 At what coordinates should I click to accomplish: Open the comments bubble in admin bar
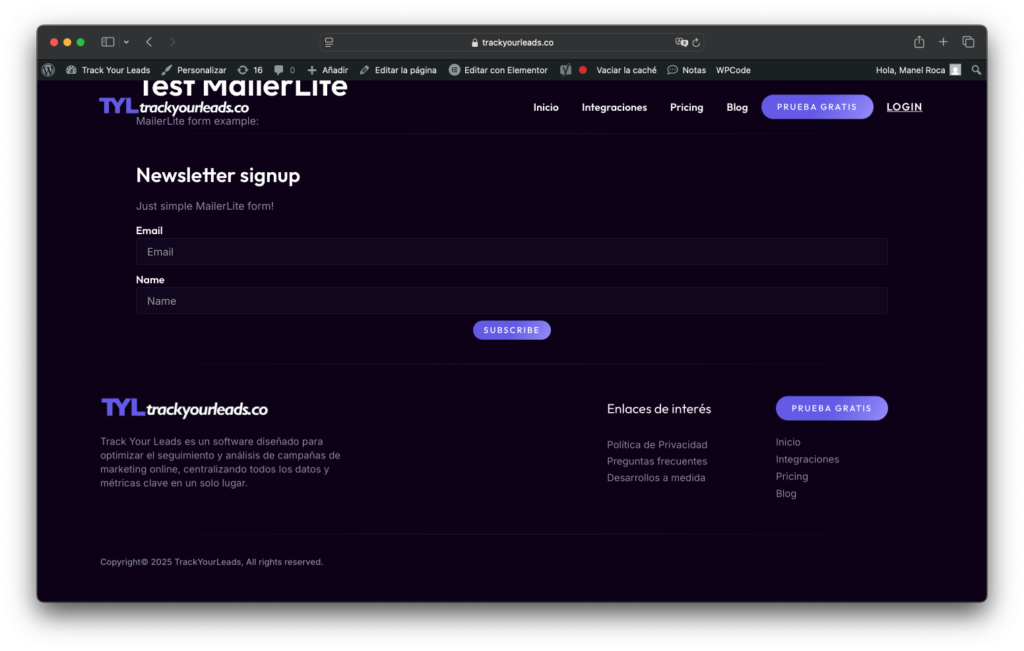coord(285,70)
